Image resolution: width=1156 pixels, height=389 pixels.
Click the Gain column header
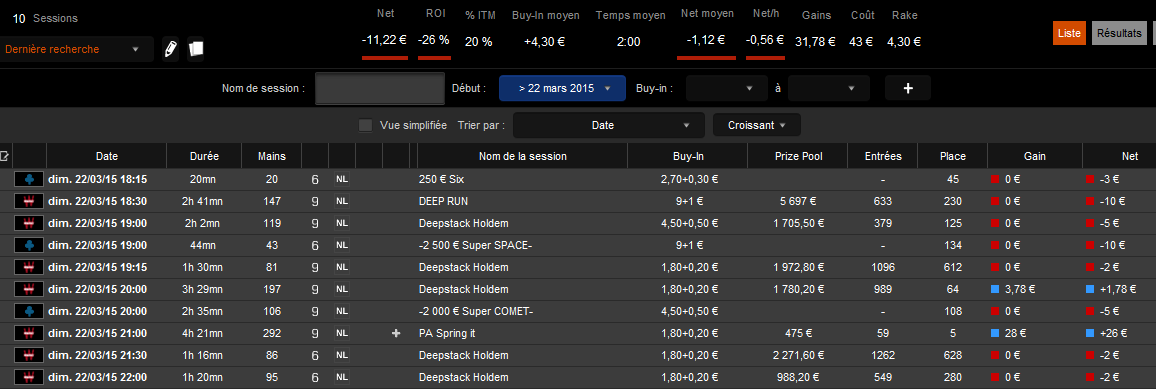(x=1034, y=156)
